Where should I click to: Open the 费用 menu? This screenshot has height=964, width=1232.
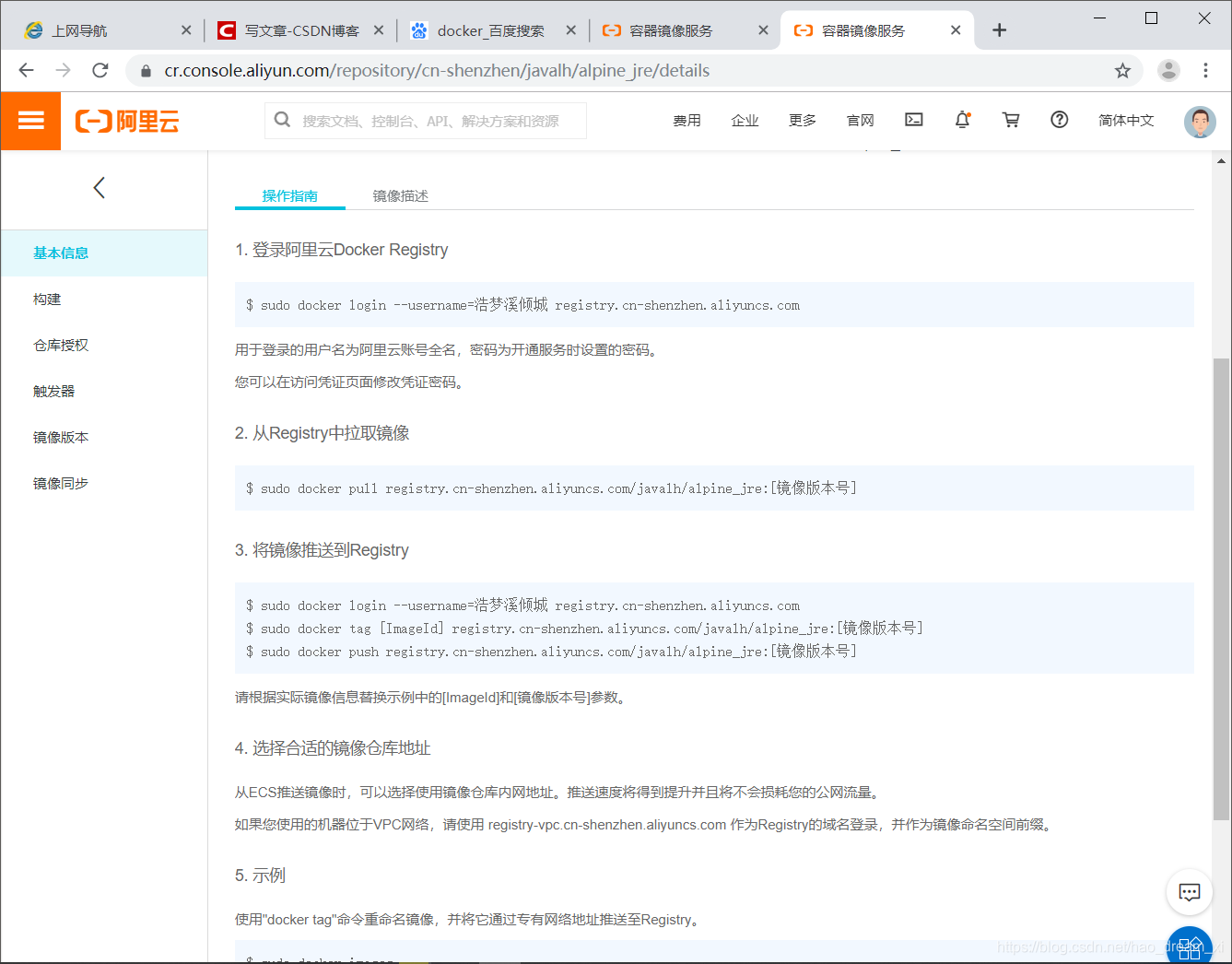click(686, 120)
